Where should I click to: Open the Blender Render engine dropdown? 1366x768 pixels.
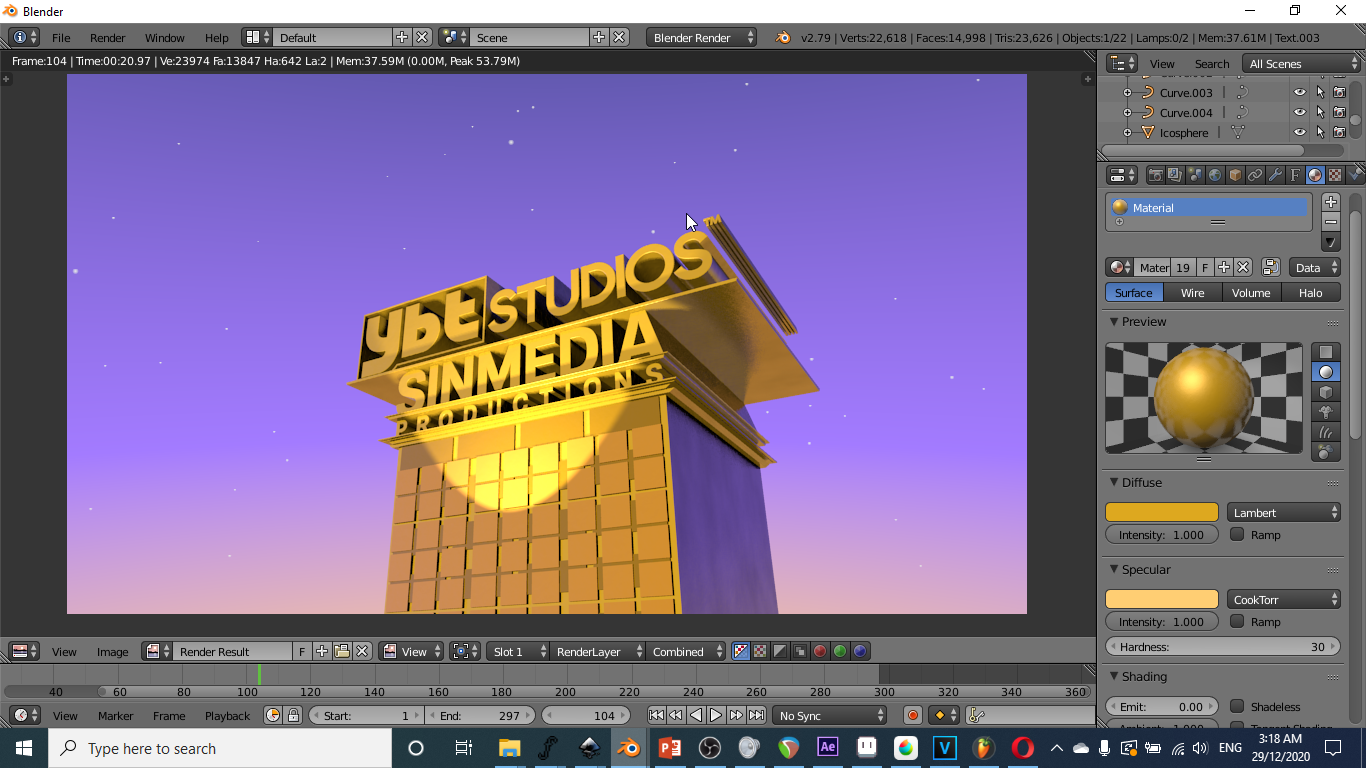click(703, 37)
